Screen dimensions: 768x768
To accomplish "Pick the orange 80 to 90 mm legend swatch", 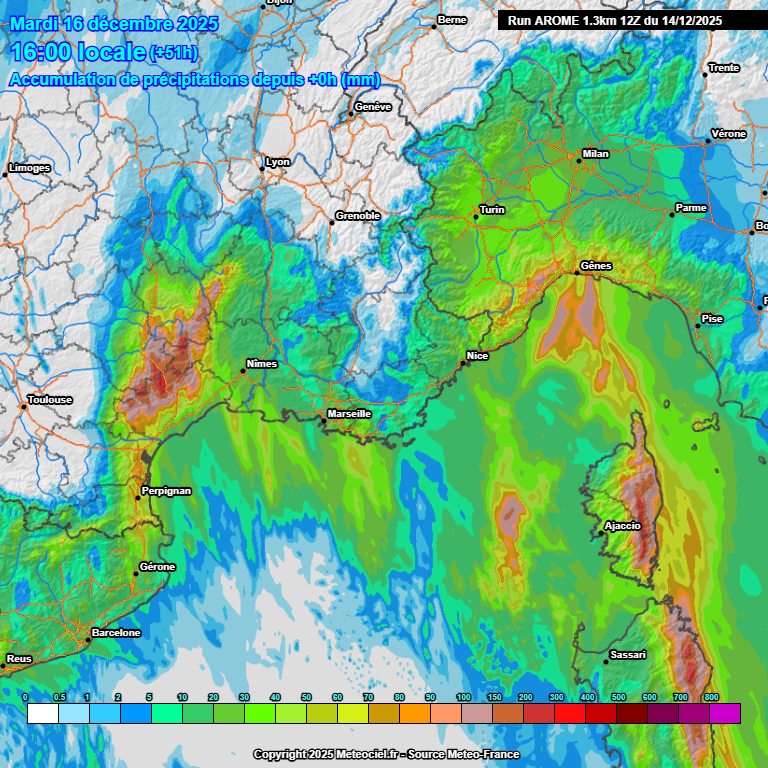I will 415,714.
